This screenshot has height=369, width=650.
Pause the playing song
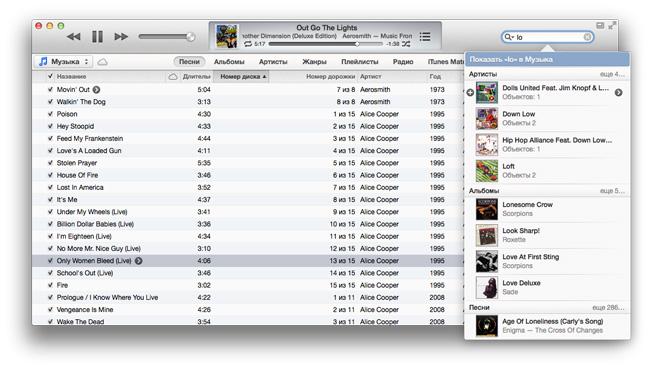tap(97, 37)
